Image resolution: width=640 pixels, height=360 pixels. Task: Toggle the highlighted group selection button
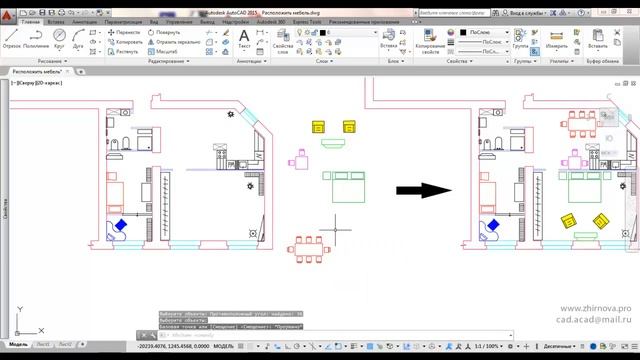click(x=535, y=52)
